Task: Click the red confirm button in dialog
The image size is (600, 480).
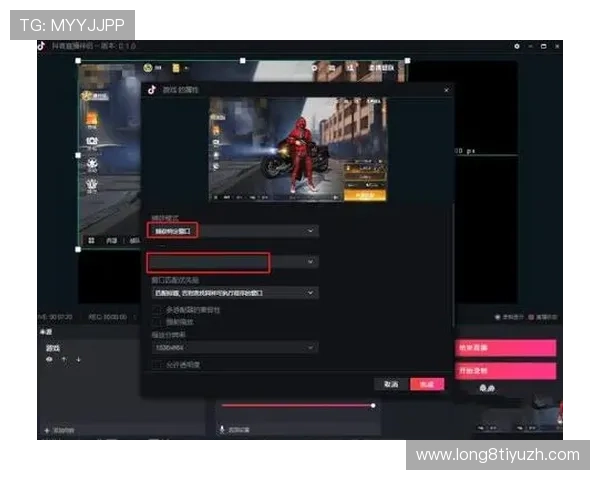Action: tap(427, 384)
